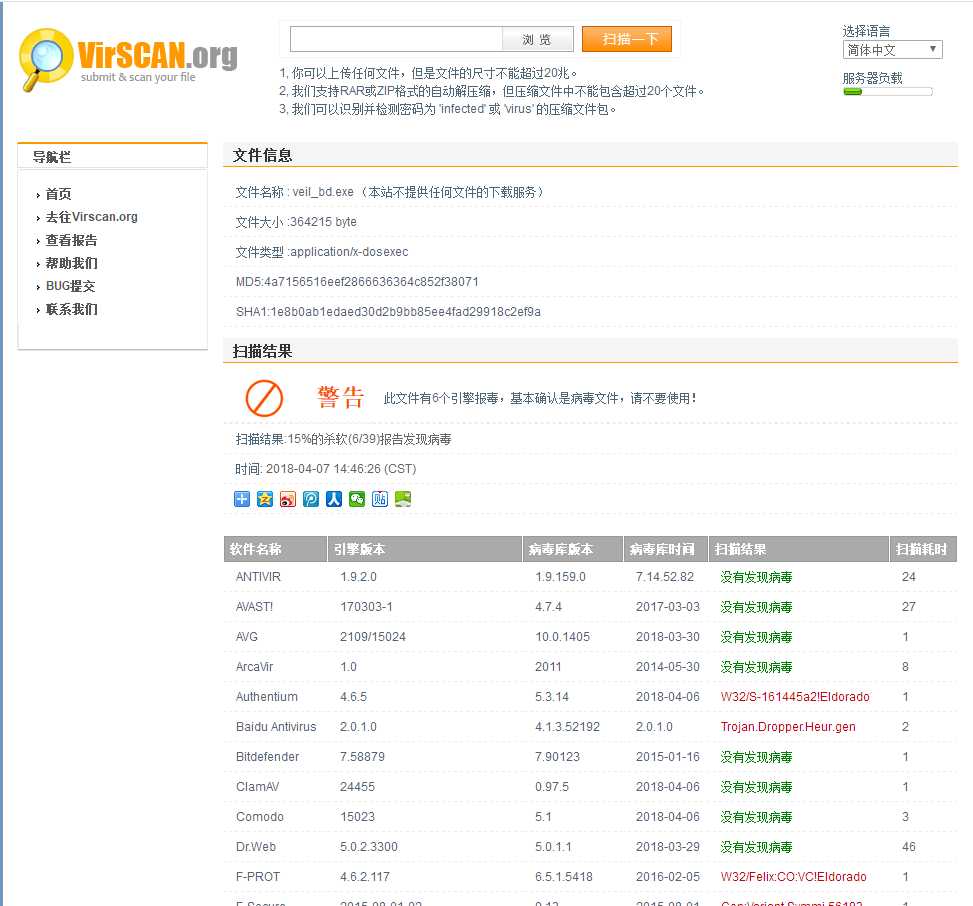Click the red warning prohibition icon
This screenshot has height=906, width=973.
pyautogui.click(x=262, y=396)
